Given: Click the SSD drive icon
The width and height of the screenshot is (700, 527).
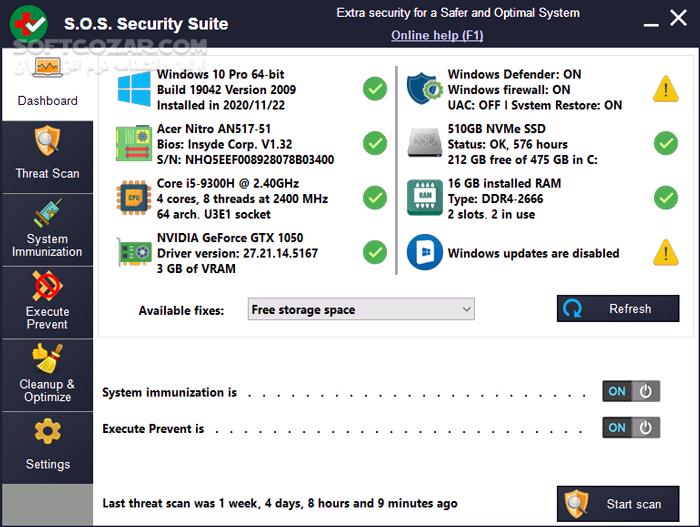Looking at the screenshot, I should pyautogui.click(x=424, y=143).
